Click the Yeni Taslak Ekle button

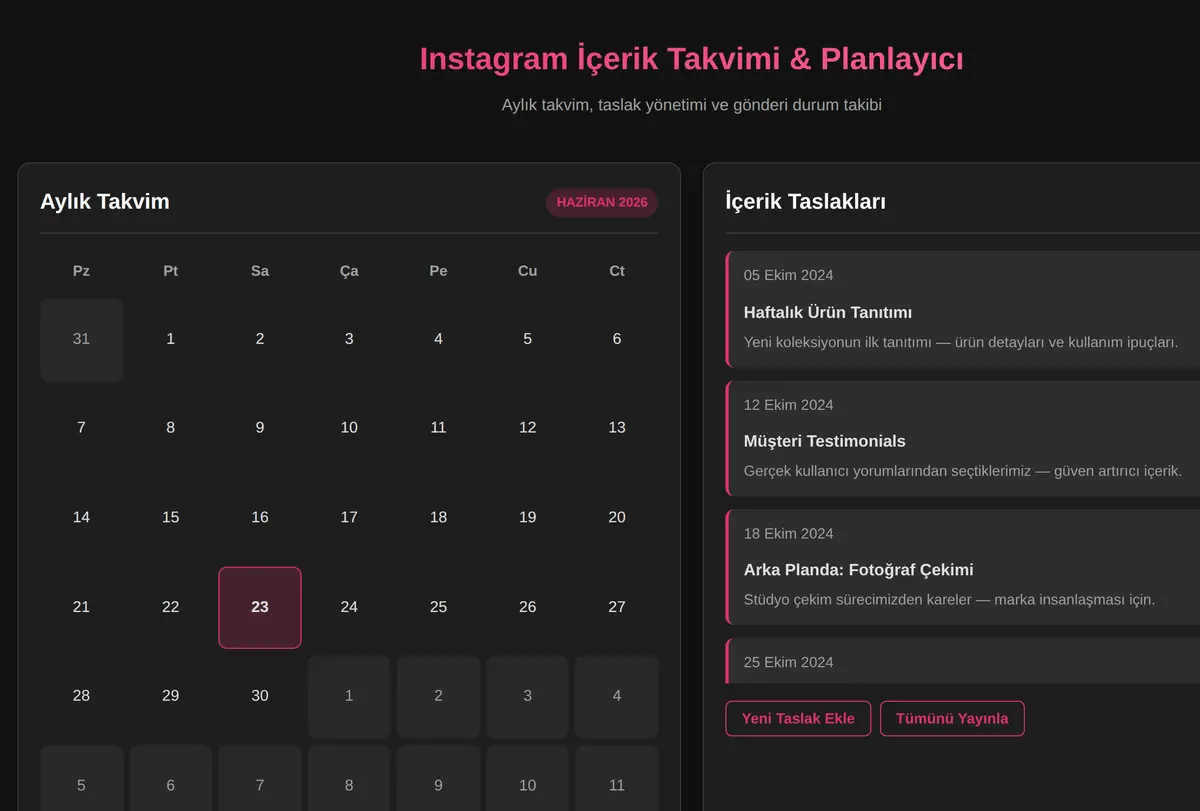click(x=798, y=718)
